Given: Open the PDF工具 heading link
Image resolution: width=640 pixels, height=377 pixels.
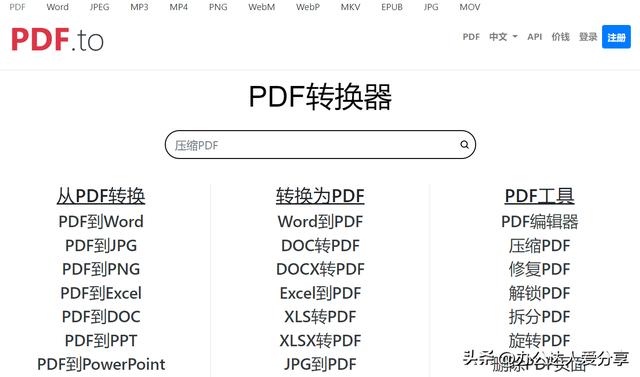Looking at the screenshot, I should (540, 196).
